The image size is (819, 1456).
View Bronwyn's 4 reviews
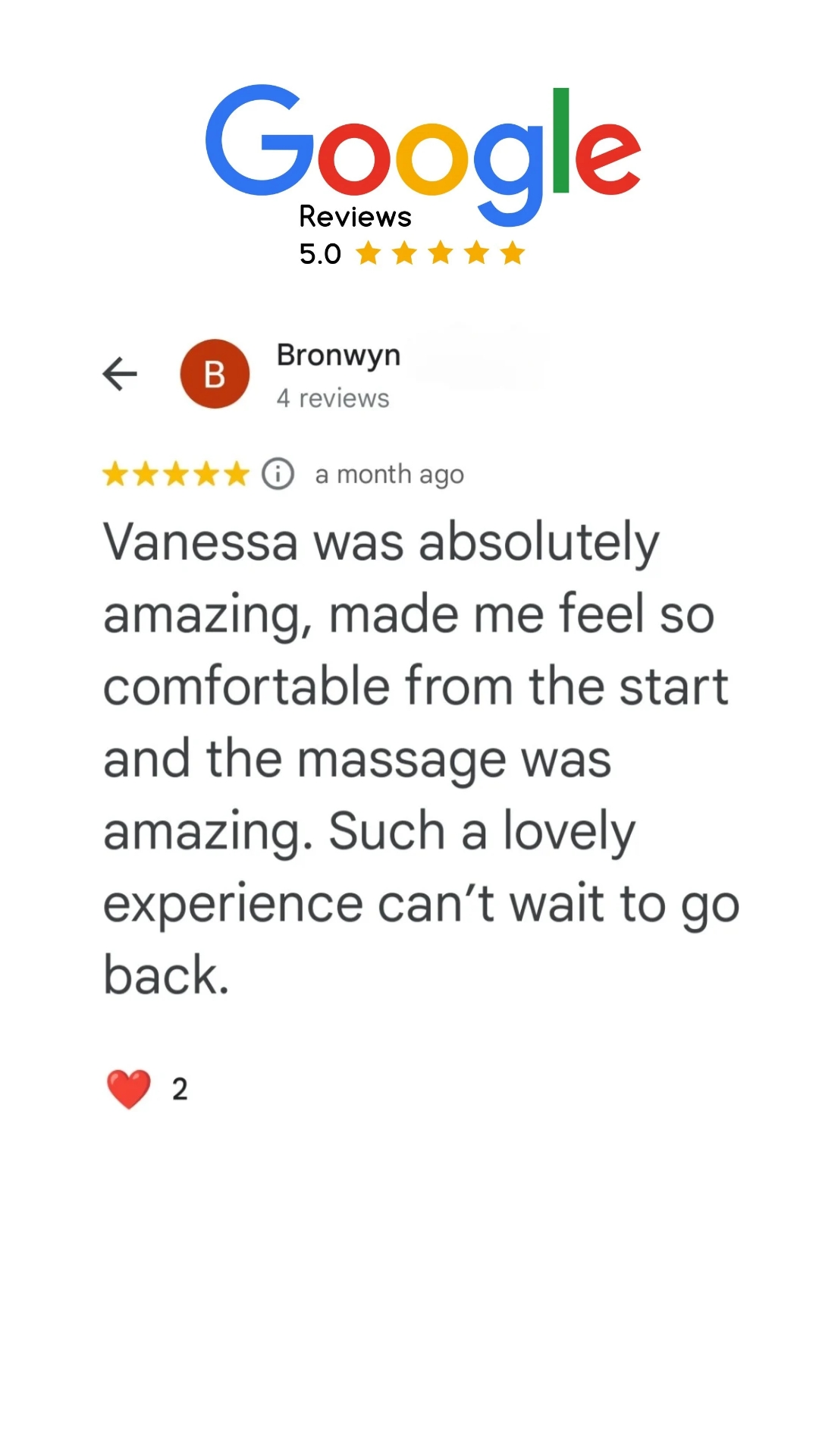(x=333, y=398)
